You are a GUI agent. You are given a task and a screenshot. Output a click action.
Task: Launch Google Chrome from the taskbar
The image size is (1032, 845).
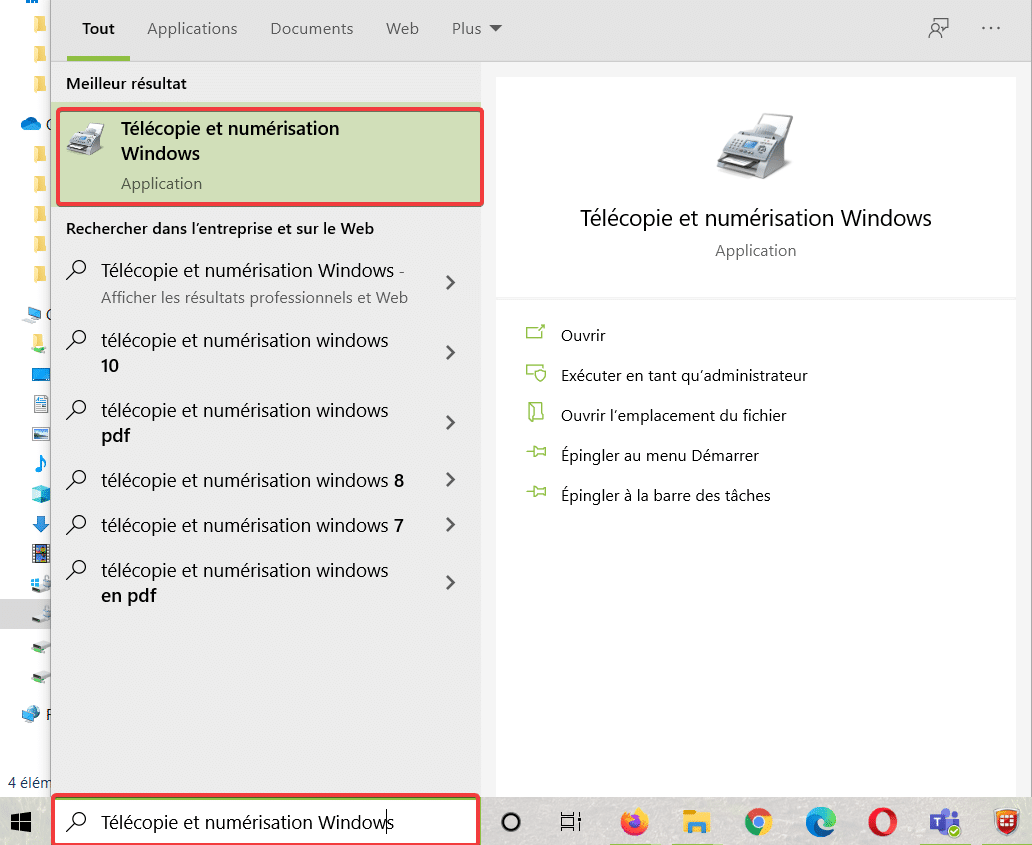click(758, 822)
